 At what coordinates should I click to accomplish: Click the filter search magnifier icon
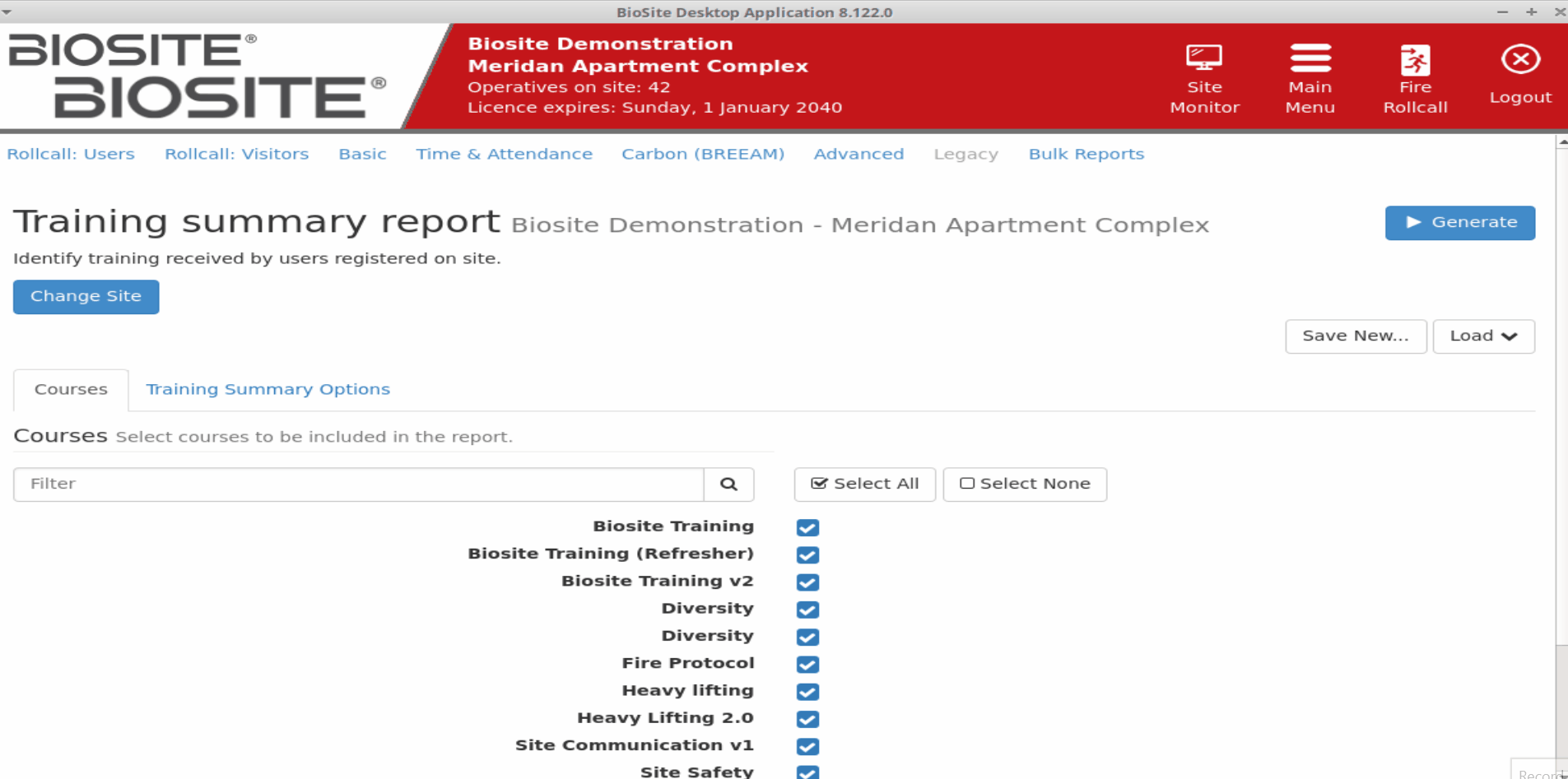[728, 485]
